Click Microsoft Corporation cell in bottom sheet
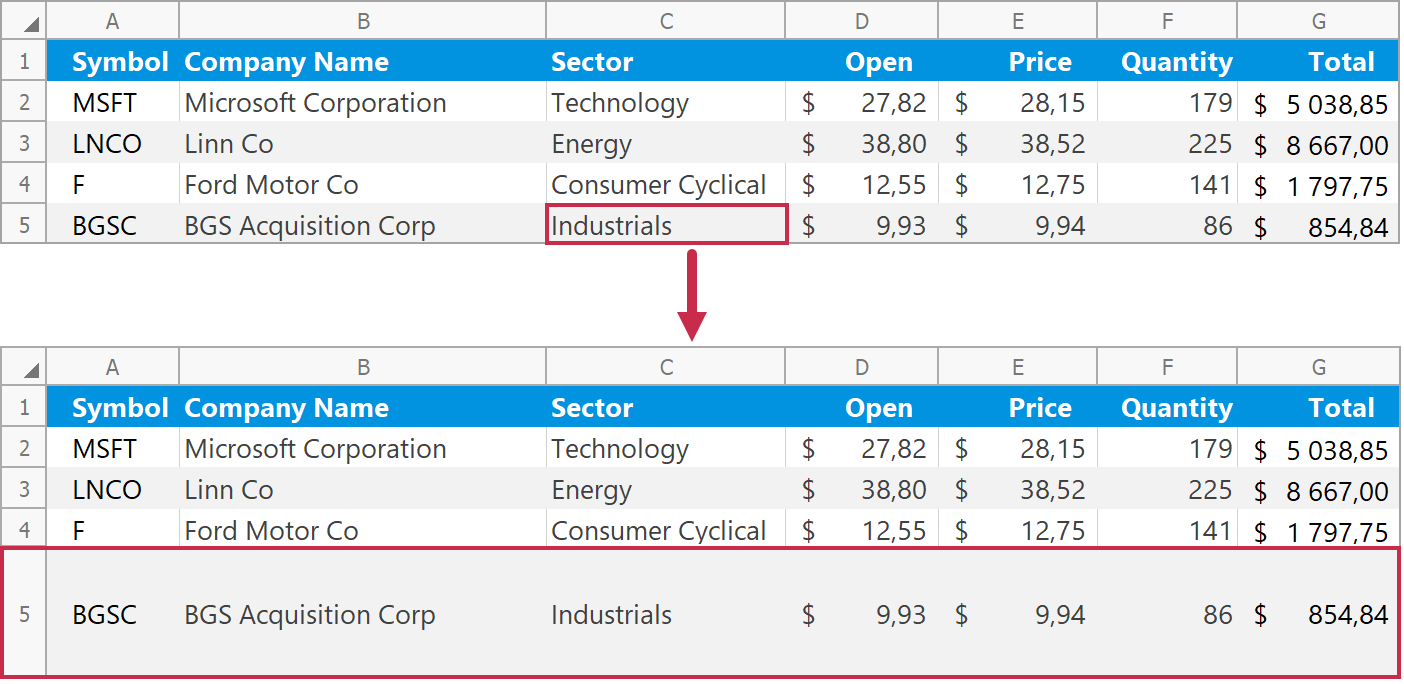 pyautogui.click(x=362, y=449)
